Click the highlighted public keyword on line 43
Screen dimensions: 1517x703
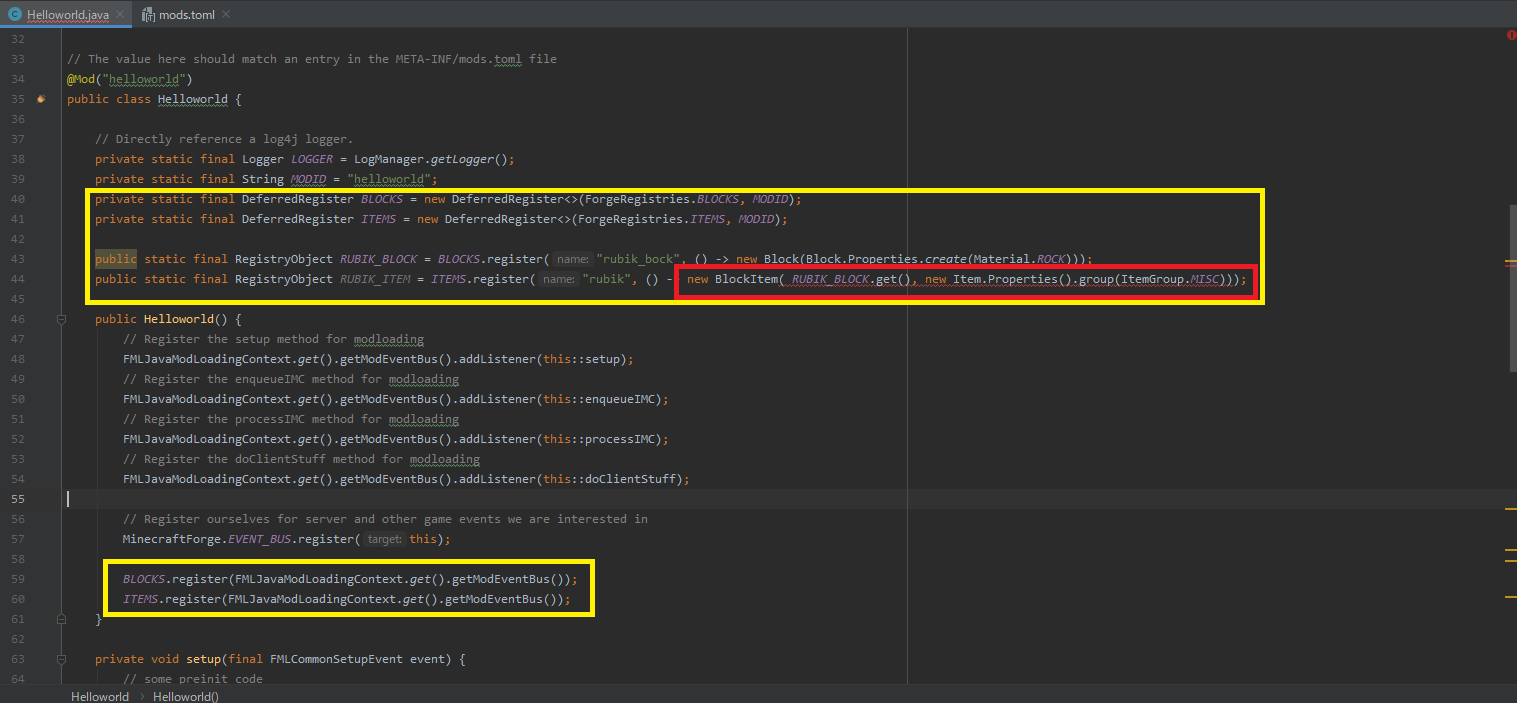[x=116, y=259]
